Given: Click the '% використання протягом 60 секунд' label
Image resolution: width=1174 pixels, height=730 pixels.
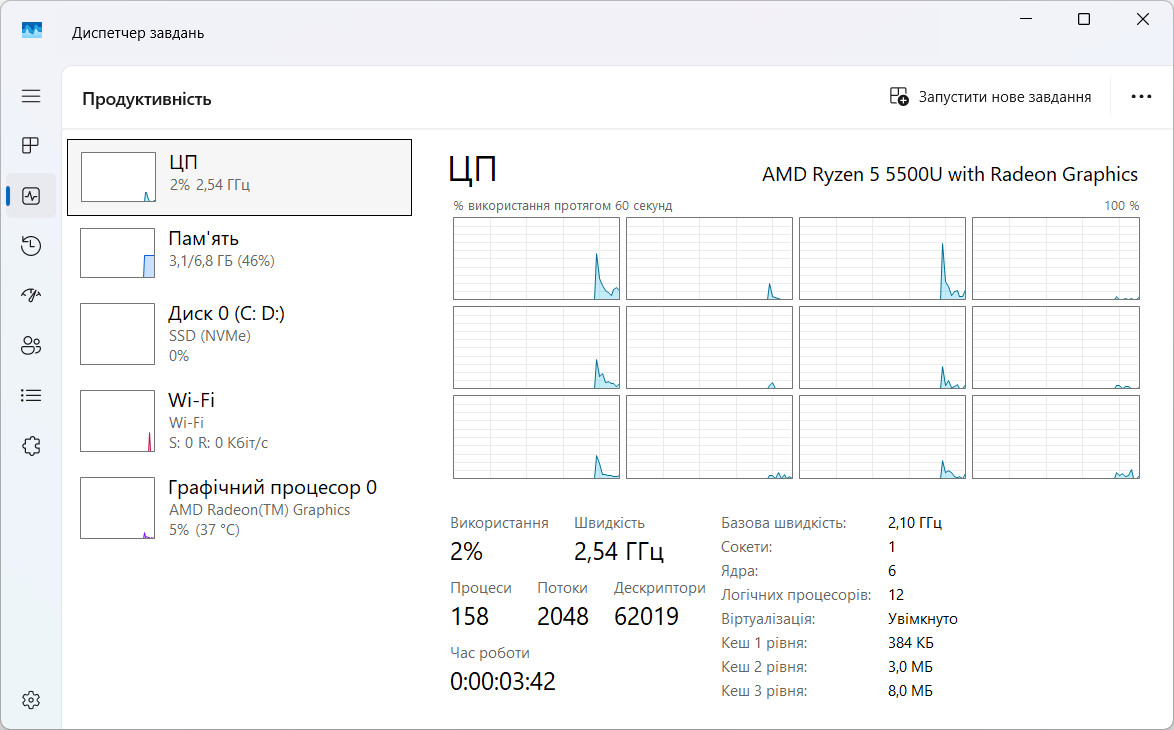Looking at the screenshot, I should point(562,206).
